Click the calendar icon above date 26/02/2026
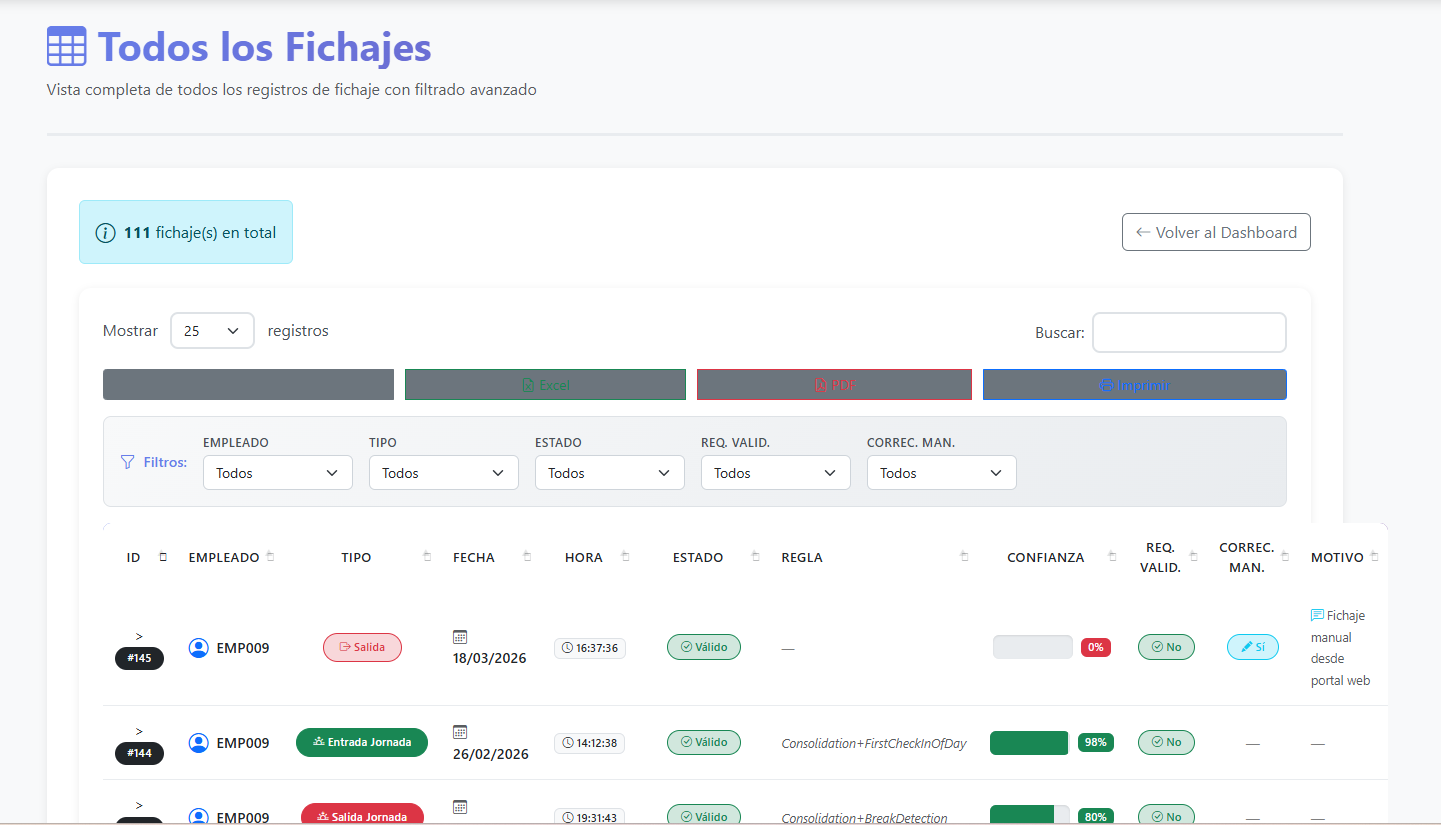The image size is (1441, 825). [460, 732]
